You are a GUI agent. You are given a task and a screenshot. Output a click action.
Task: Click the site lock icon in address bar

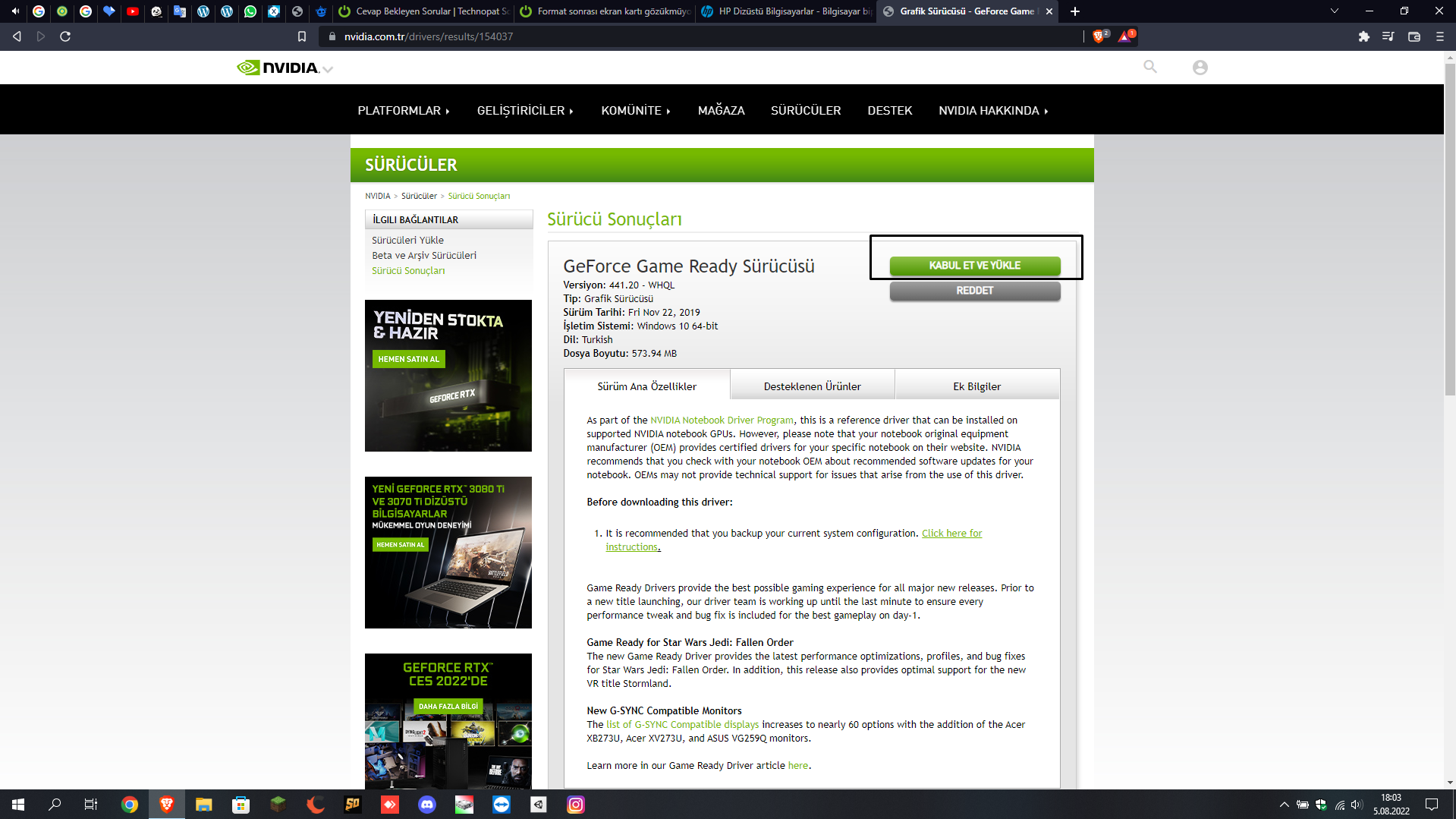[x=332, y=36]
